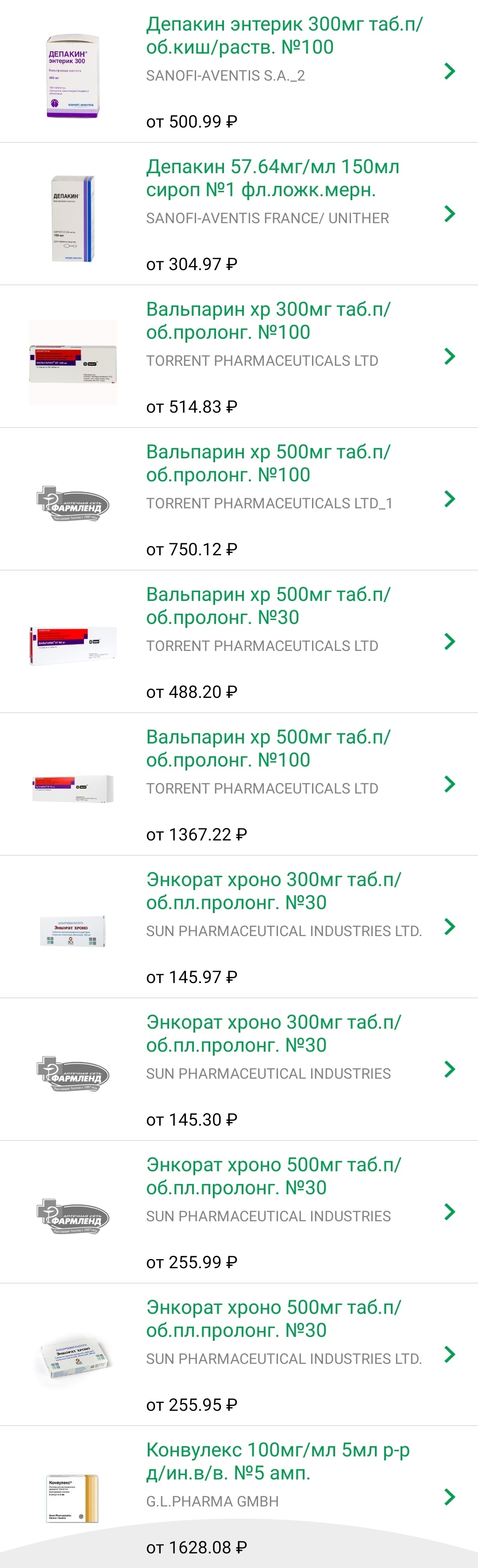Tap Энкорат хроно image priced 145.97 ₽
Viewport: 478px width, 1568px height.
click(x=73, y=931)
